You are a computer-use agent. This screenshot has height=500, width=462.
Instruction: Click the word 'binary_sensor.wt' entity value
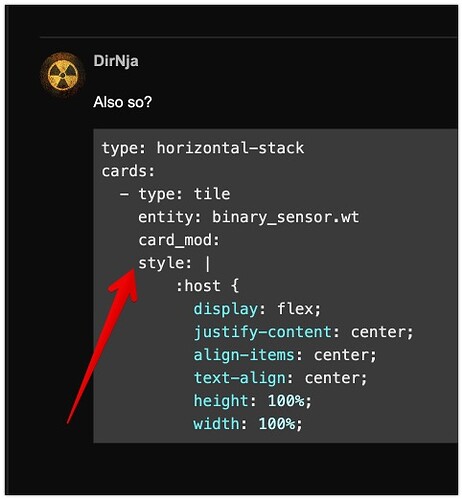[286, 217]
